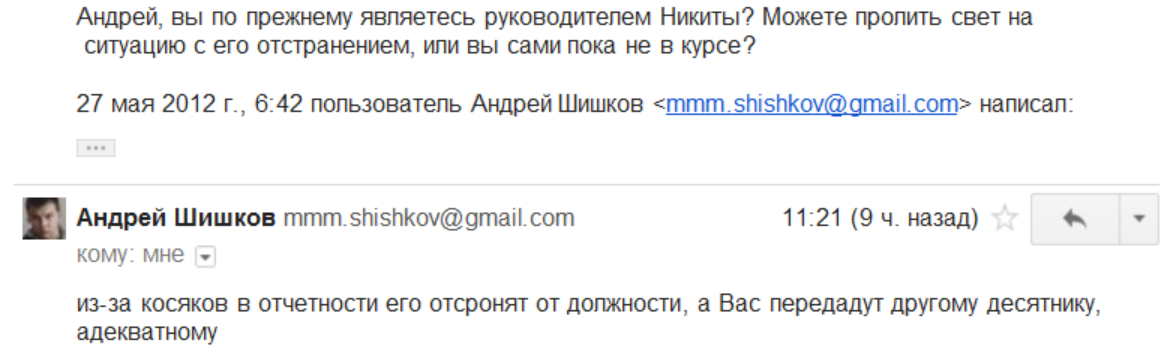
Task: Open the mmm.shishkov@gmail.com link
Action: coord(811,104)
